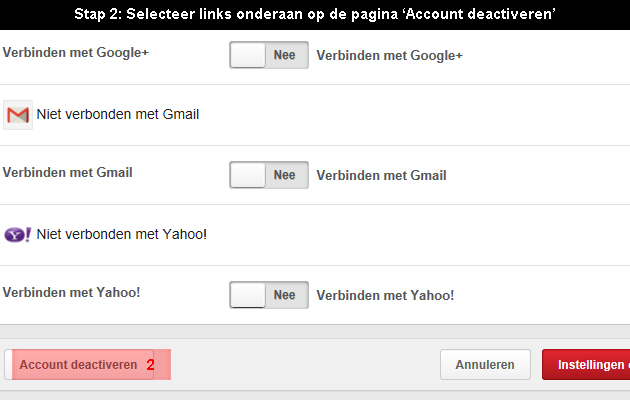Click the red Instellingen button
Viewport: 630px width, 400px height.
pos(586,365)
